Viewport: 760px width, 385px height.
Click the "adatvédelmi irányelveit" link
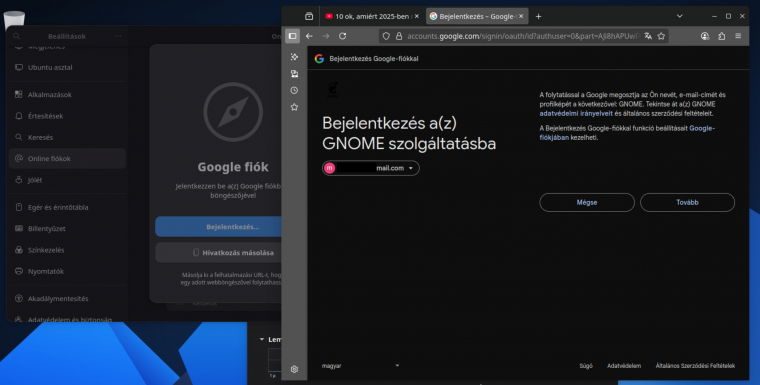click(576, 113)
